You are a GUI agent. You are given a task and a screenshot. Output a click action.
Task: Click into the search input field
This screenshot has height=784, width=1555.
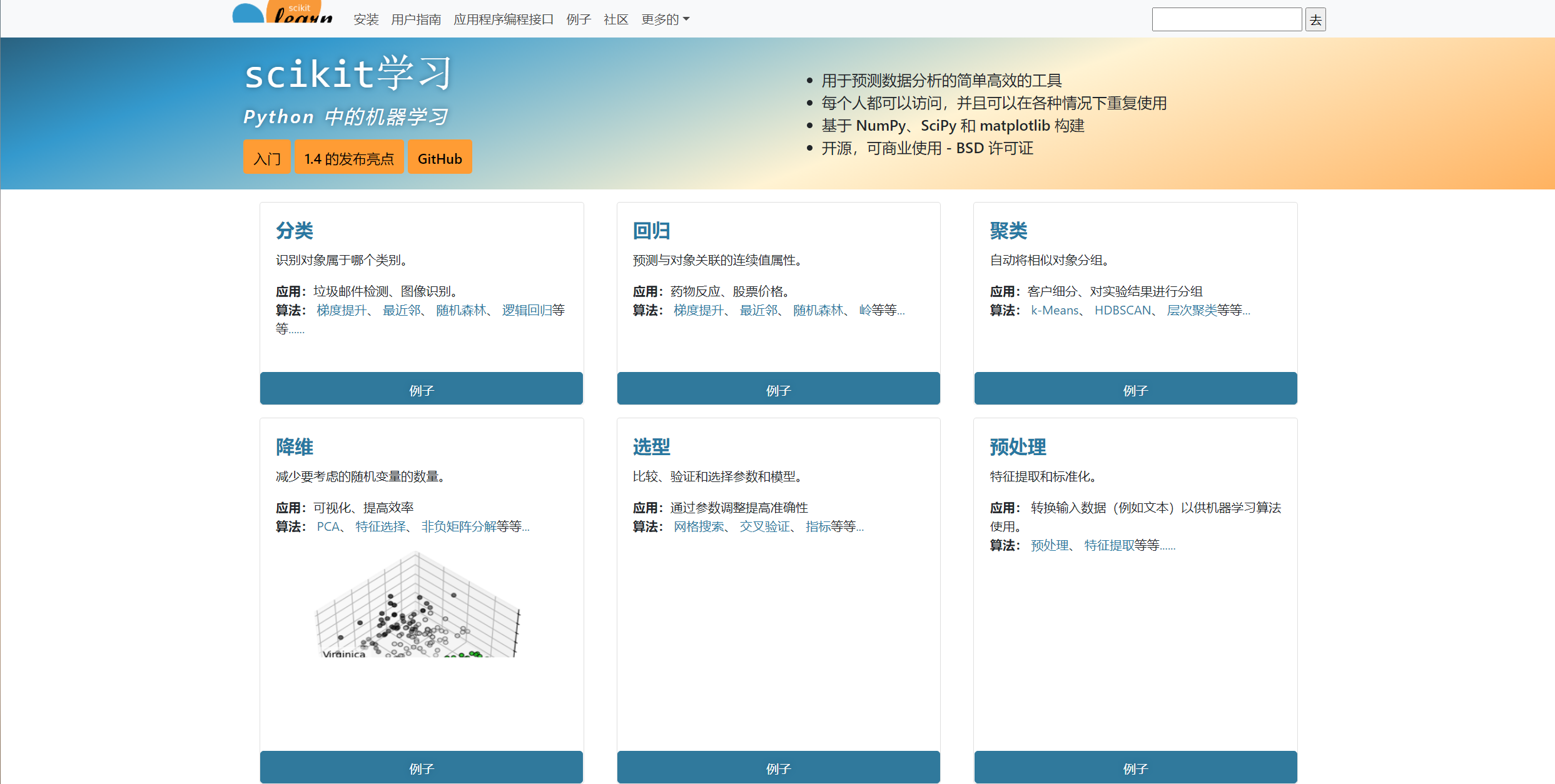pyautogui.click(x=1226, y=19)
